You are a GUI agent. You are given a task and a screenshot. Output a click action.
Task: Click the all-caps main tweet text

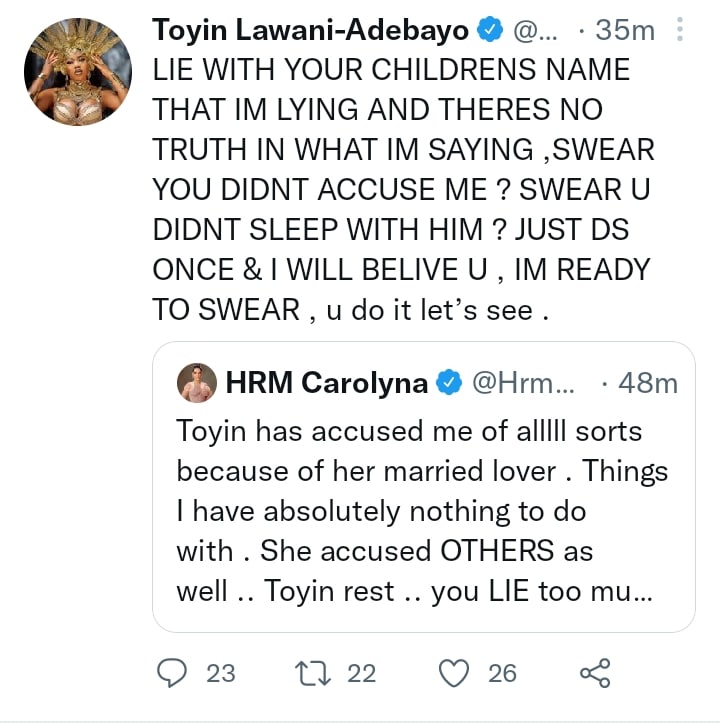pos(400,190)
